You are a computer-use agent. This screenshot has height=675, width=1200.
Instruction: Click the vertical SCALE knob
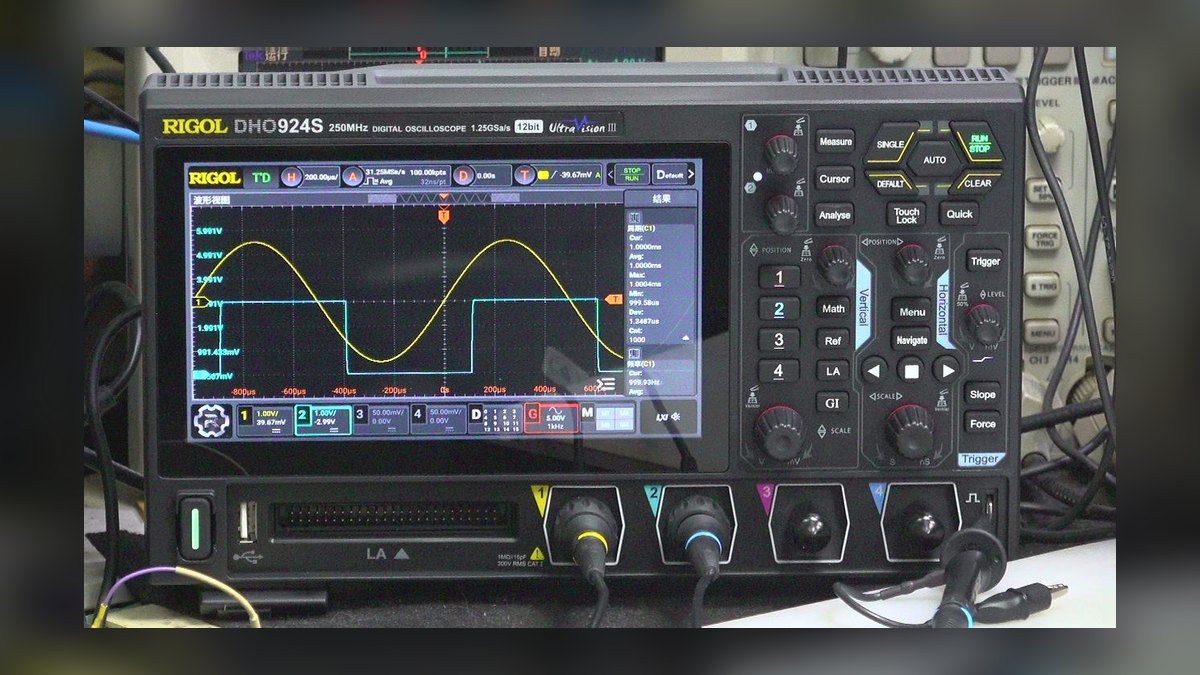click(779, 432)
